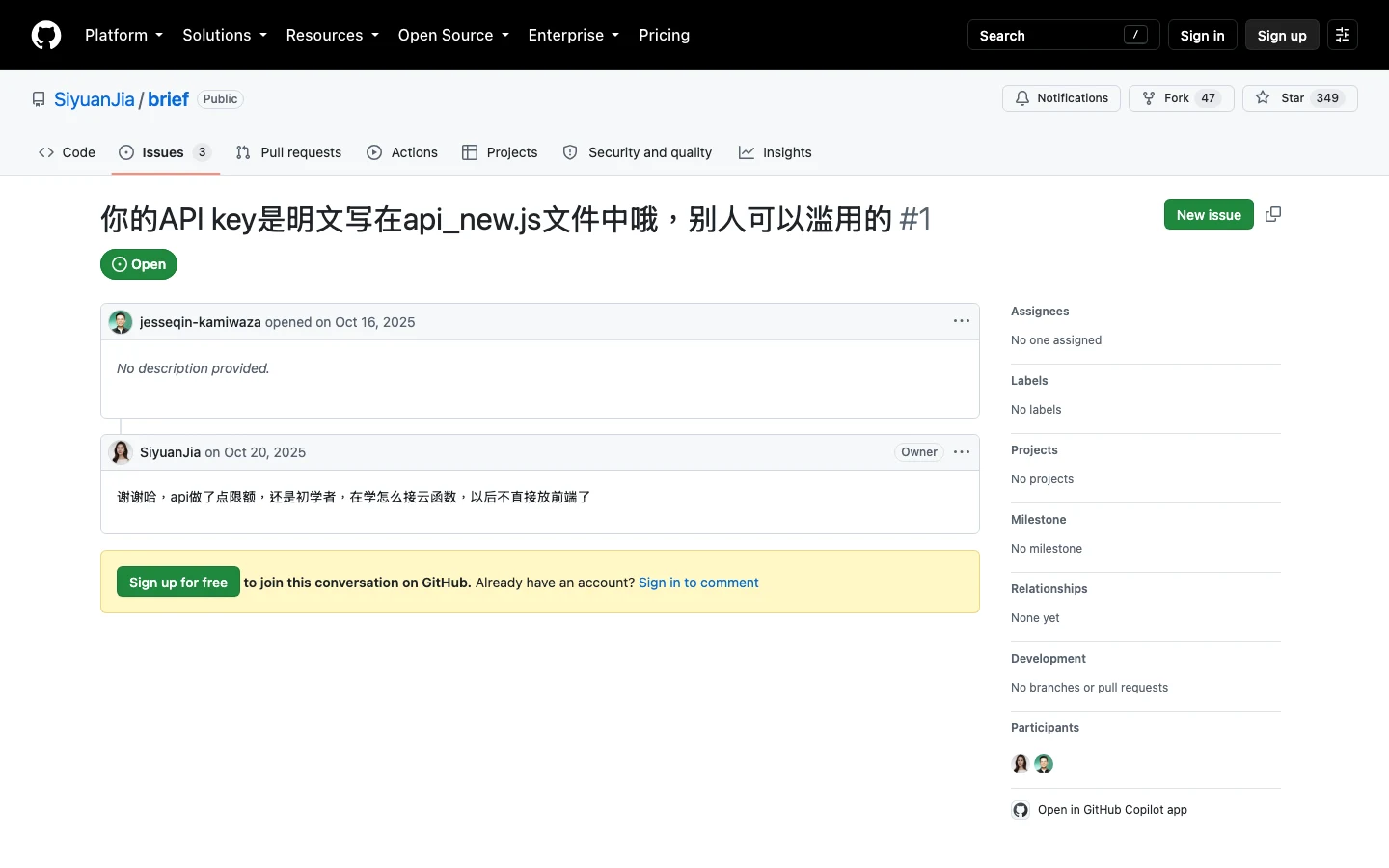Open options menu on SiyuanJia's comment
Image resolution: width=1389 pixels, height=868 pixels.
(x=962, y=451)
